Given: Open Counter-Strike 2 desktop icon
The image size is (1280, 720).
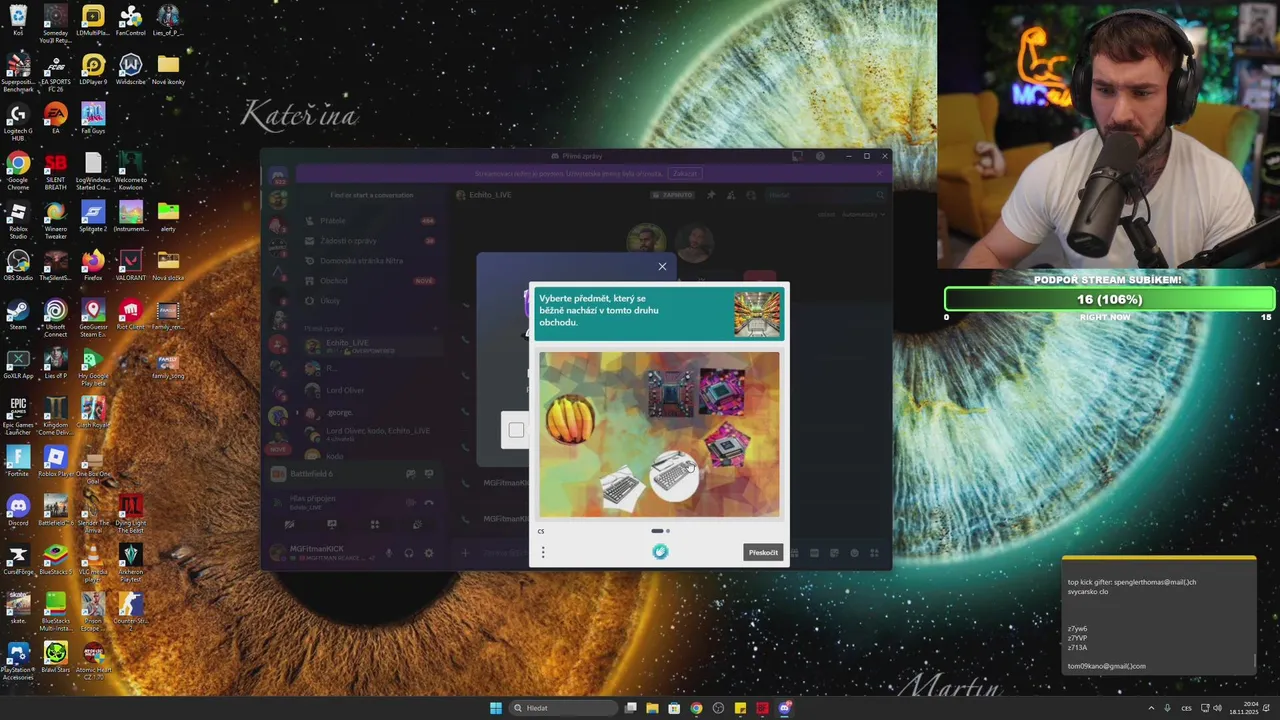Looking at the screenshot, I should 130,612.
